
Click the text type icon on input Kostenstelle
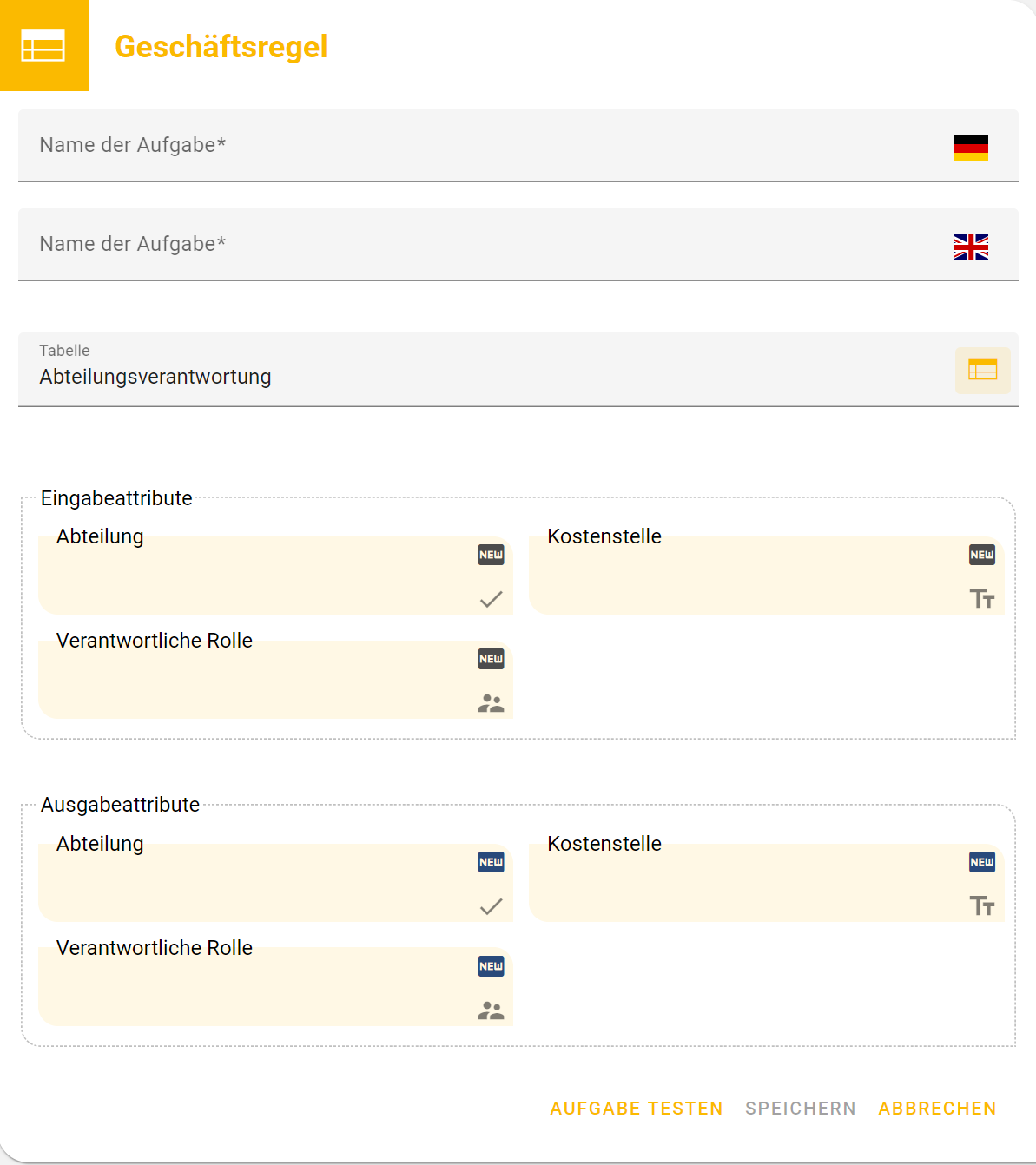(x=982, y=599)
